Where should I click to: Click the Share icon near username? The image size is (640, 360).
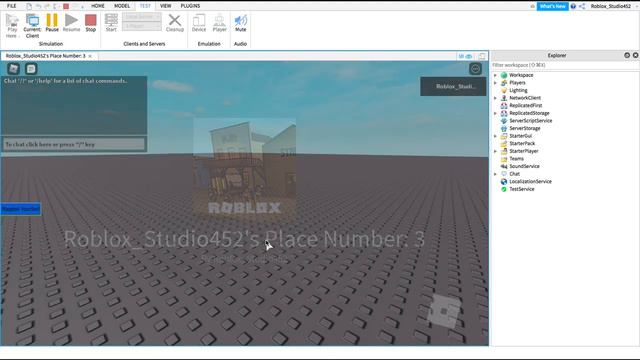click(582, 6)
